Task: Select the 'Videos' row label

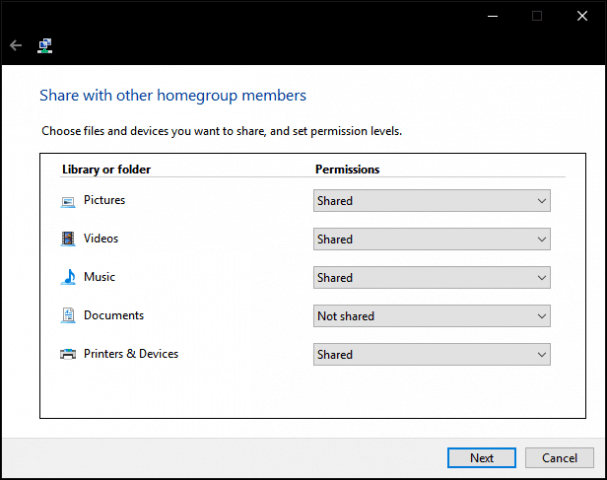Action: (x=101, y=238)
